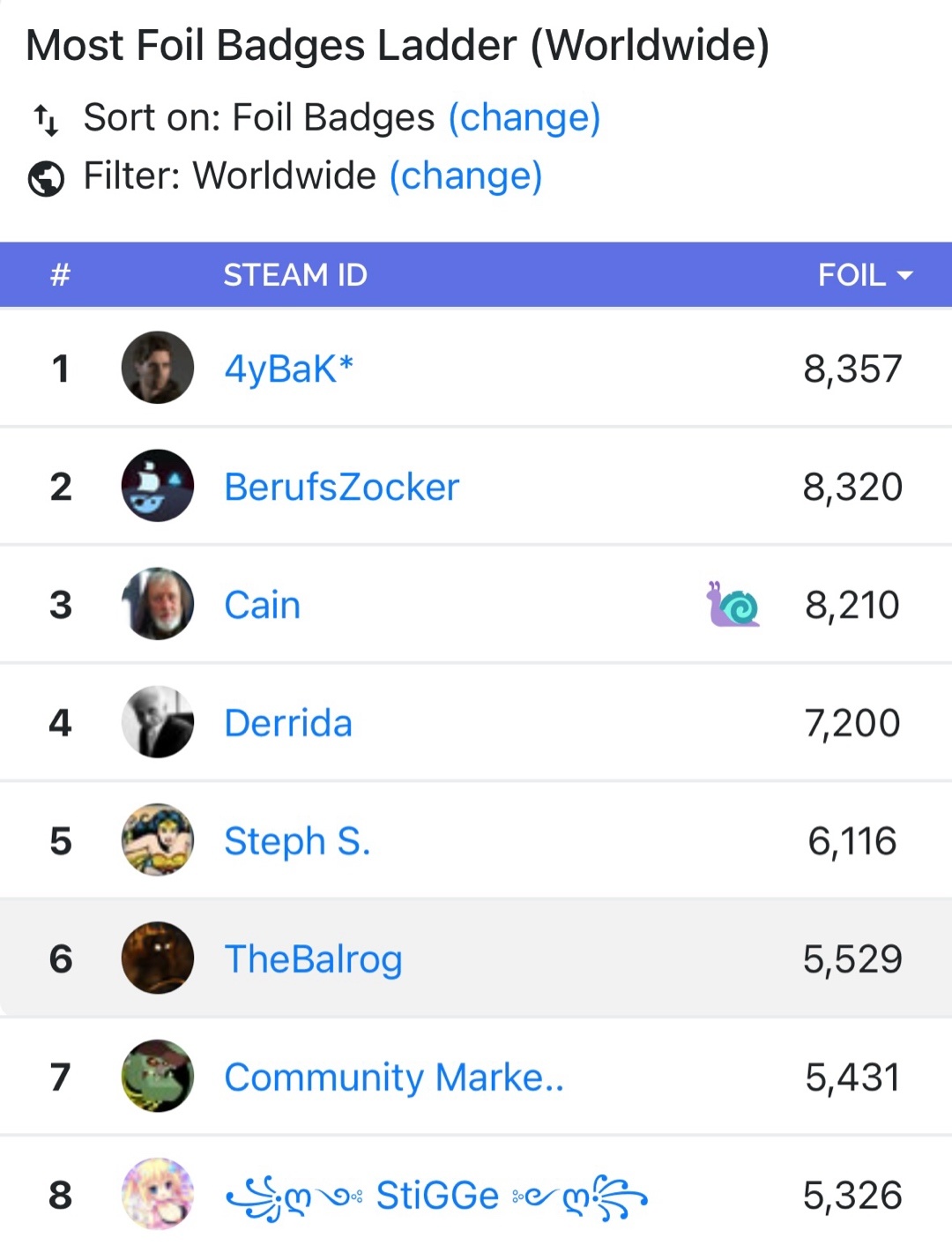Click the # rank column header
The width and height of the screenshot is (952, 1245).
click(60, 275)
